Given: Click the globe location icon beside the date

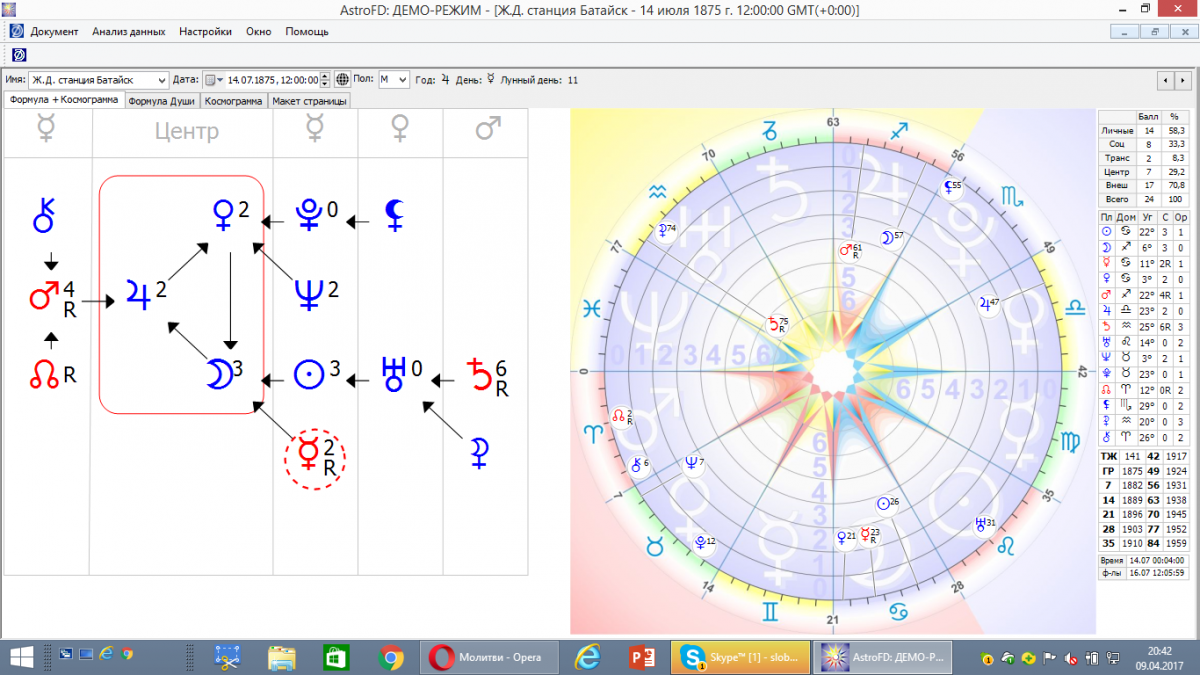Looking at the screenshot, I should point(342,80).
